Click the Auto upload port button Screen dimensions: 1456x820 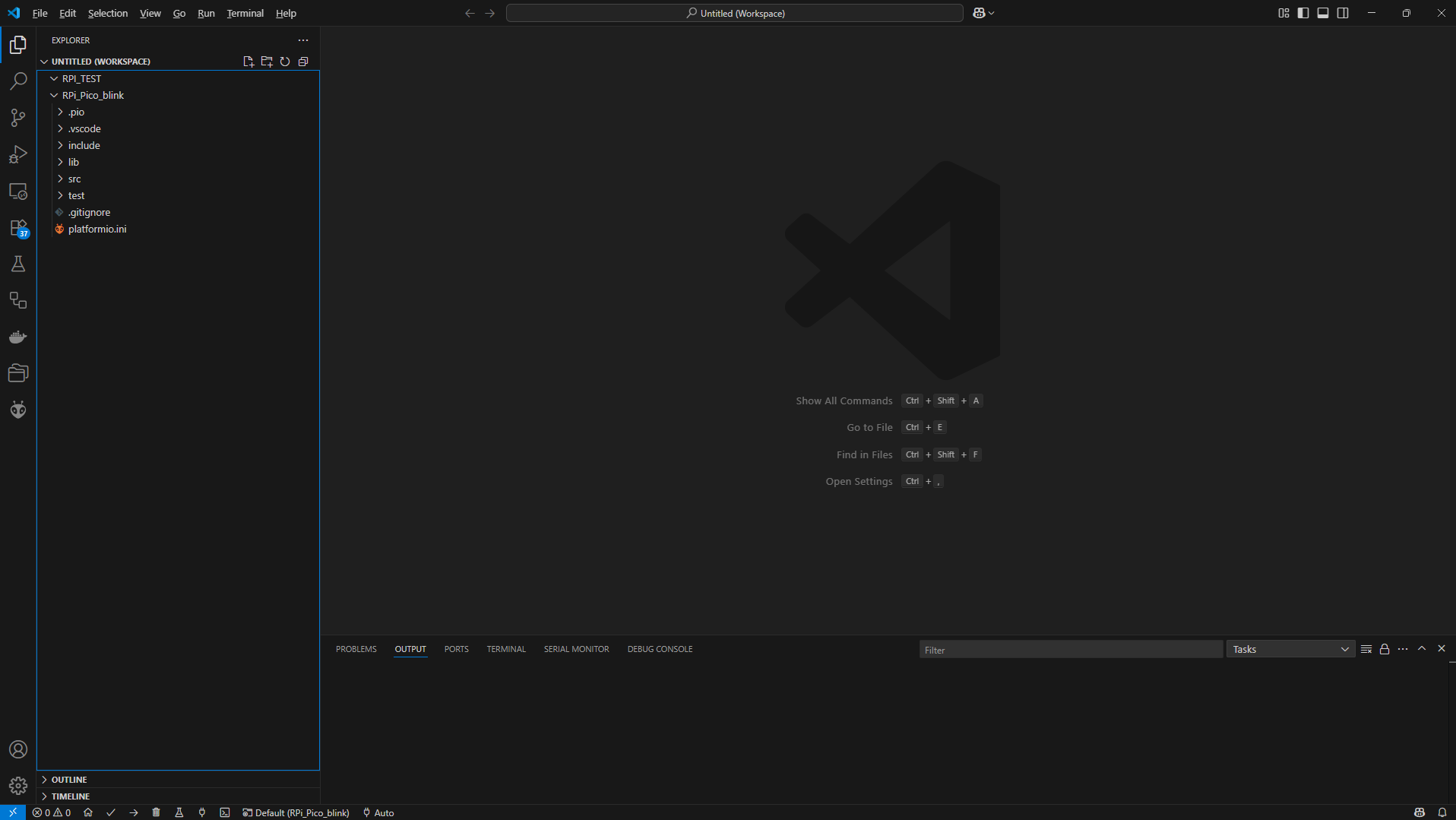click(x=378, y=812)
